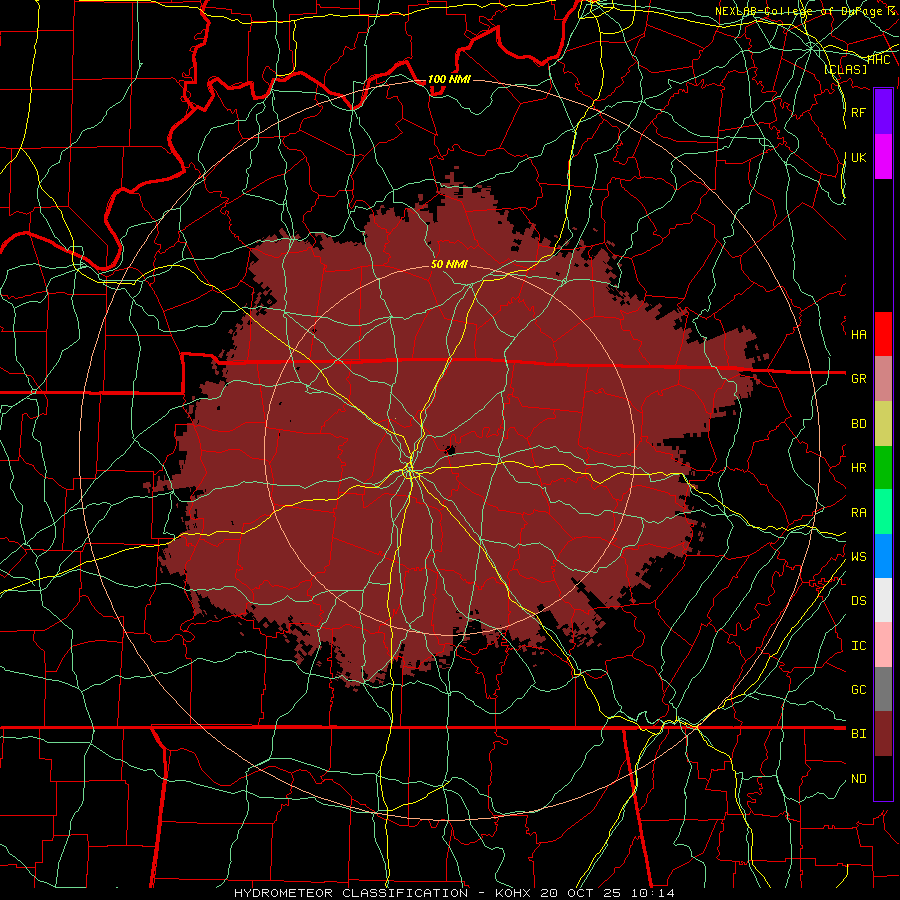Select the IC light-pink legend swatch
900x900 pixels.
883,645
